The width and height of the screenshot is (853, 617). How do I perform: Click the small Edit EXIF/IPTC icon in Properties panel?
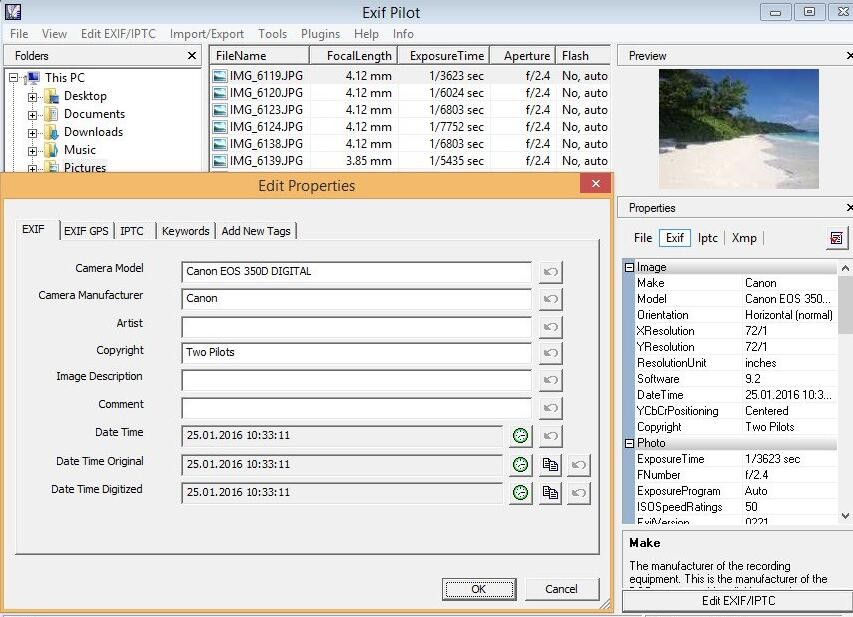[835, 238]
